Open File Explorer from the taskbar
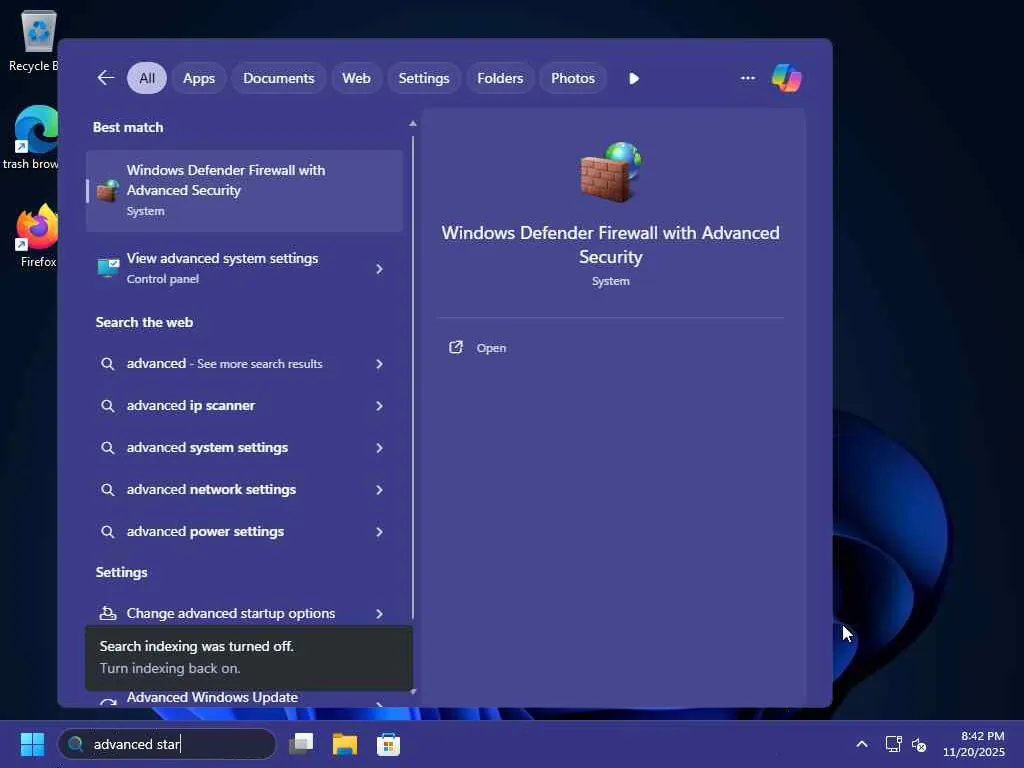Image resolution: width=1024 pixels, height=768 pixels. click(x=345, y=744)
